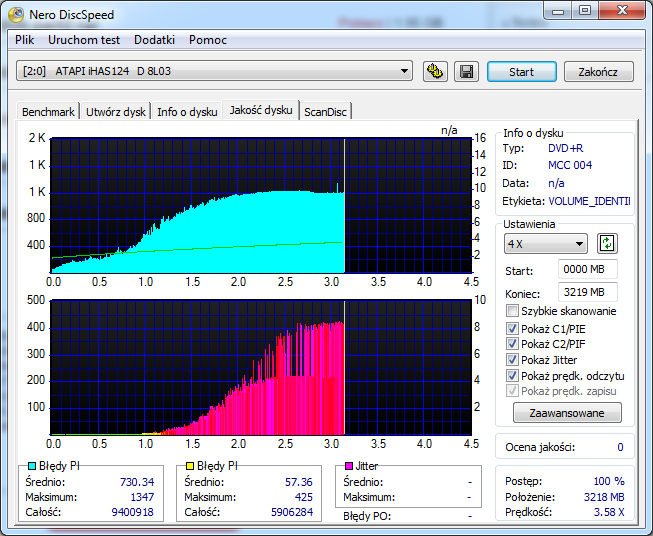
Task: Click the Średnio value 730.34
Action: click(137, 482)
